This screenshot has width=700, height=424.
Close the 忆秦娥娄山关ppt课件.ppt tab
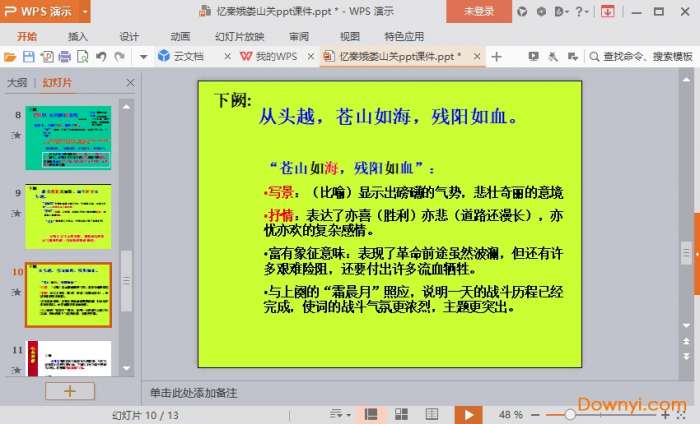tap(477, 57)
